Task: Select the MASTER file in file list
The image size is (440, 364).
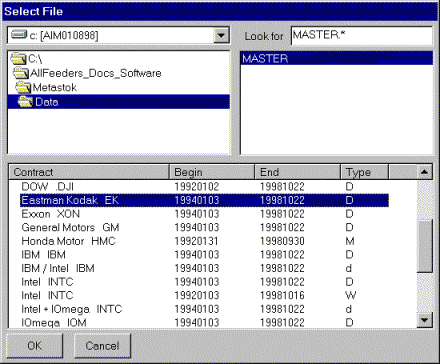Action: pos(337,59)
